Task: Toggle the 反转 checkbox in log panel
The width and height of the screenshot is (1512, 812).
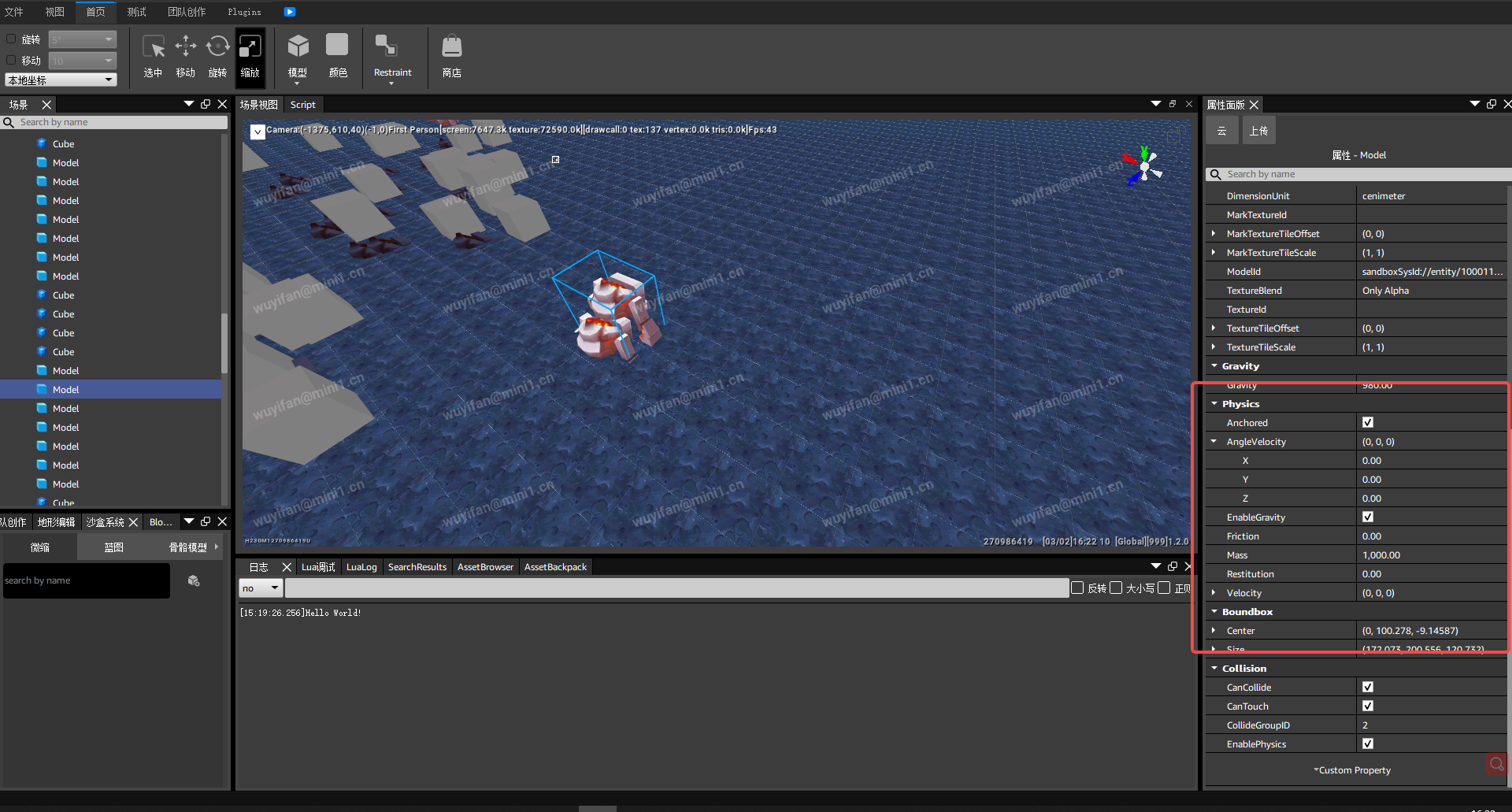Action: coord(1077,588)
